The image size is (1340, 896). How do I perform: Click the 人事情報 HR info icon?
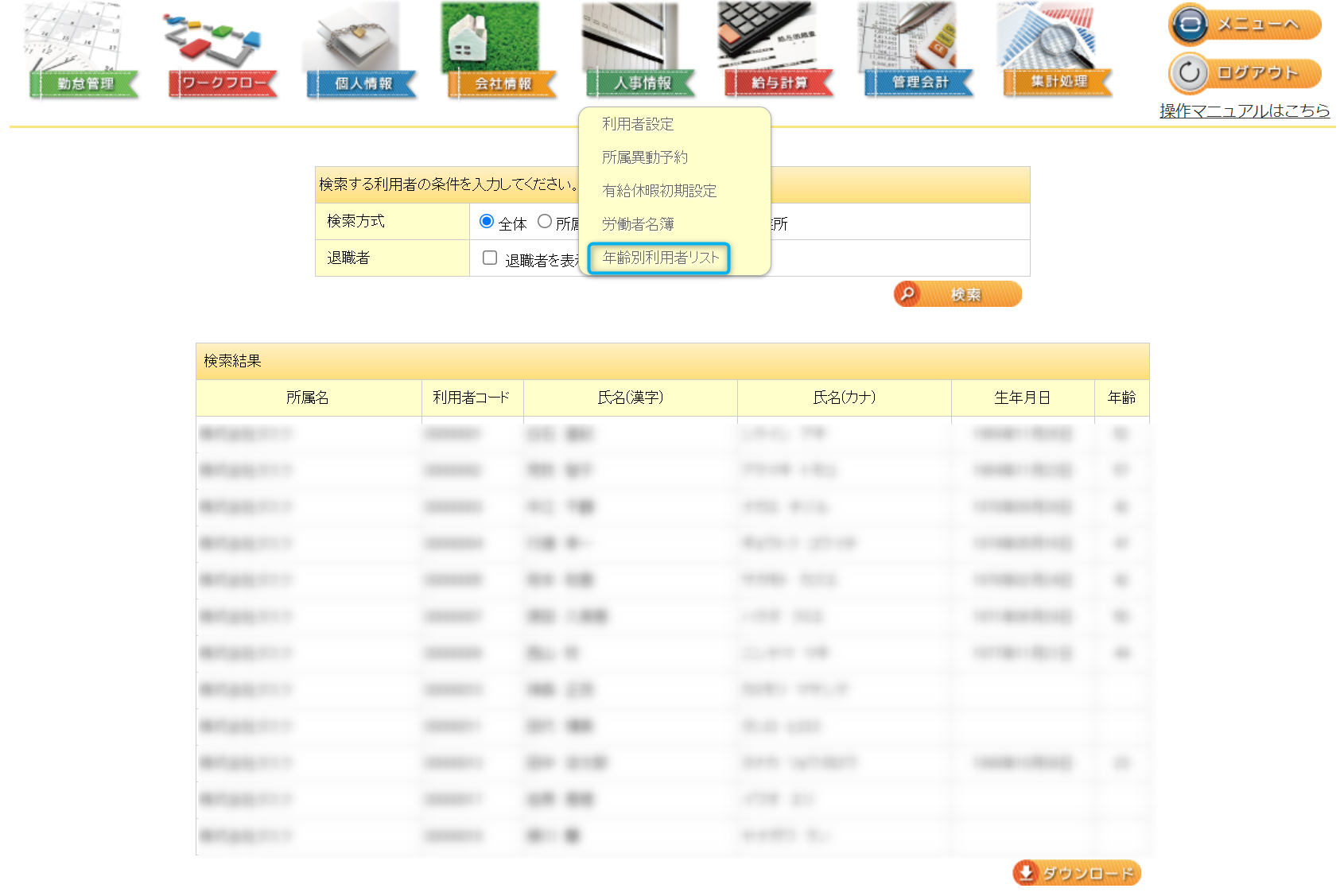click(x=640, y=52)
